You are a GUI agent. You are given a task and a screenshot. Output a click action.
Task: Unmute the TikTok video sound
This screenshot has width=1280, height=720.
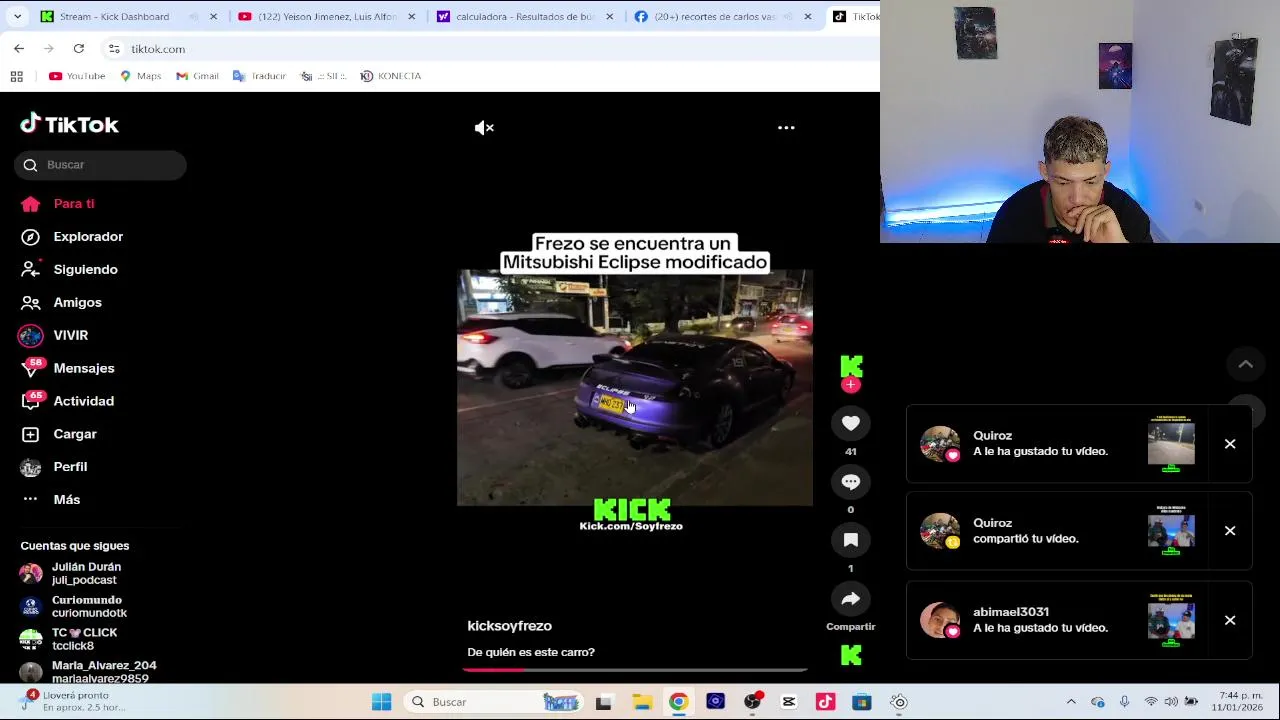click(484, 128)
